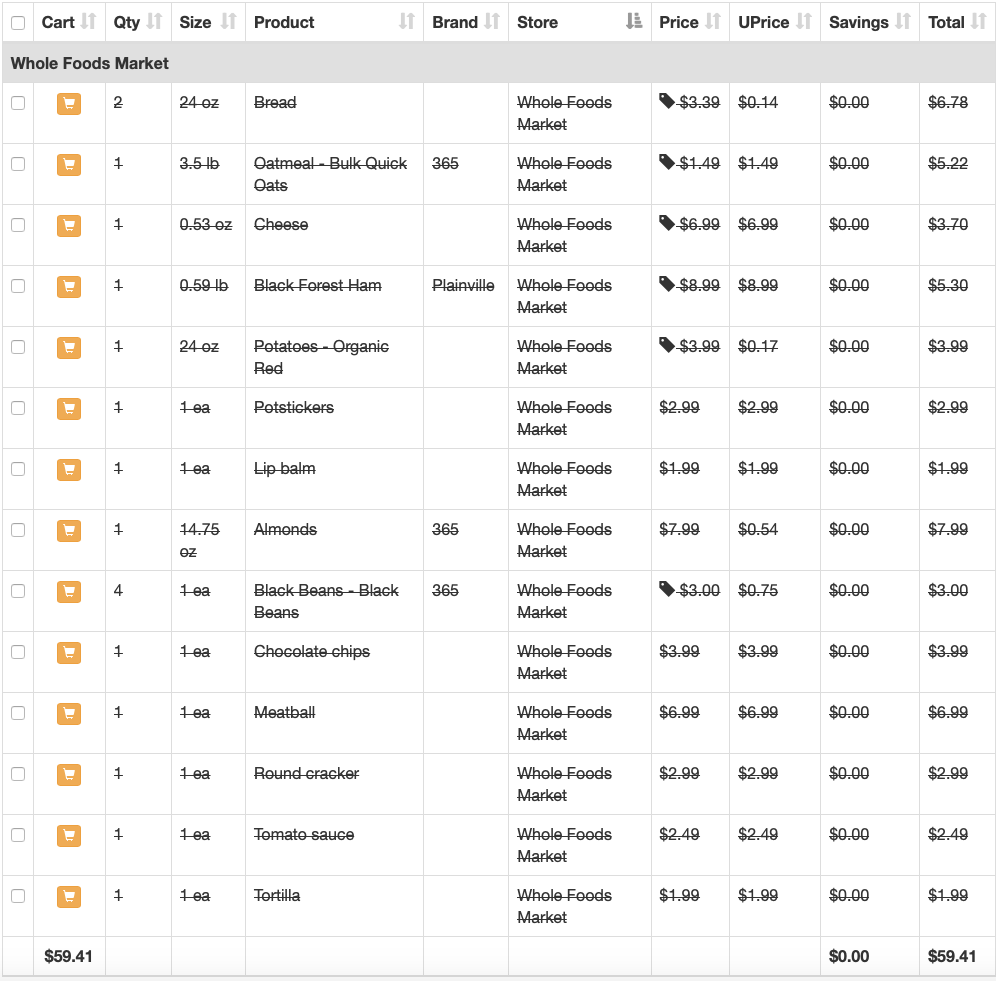Click the cart icon for Almonds
Screen dimensions: 996x981
click(x=69, y=531)
